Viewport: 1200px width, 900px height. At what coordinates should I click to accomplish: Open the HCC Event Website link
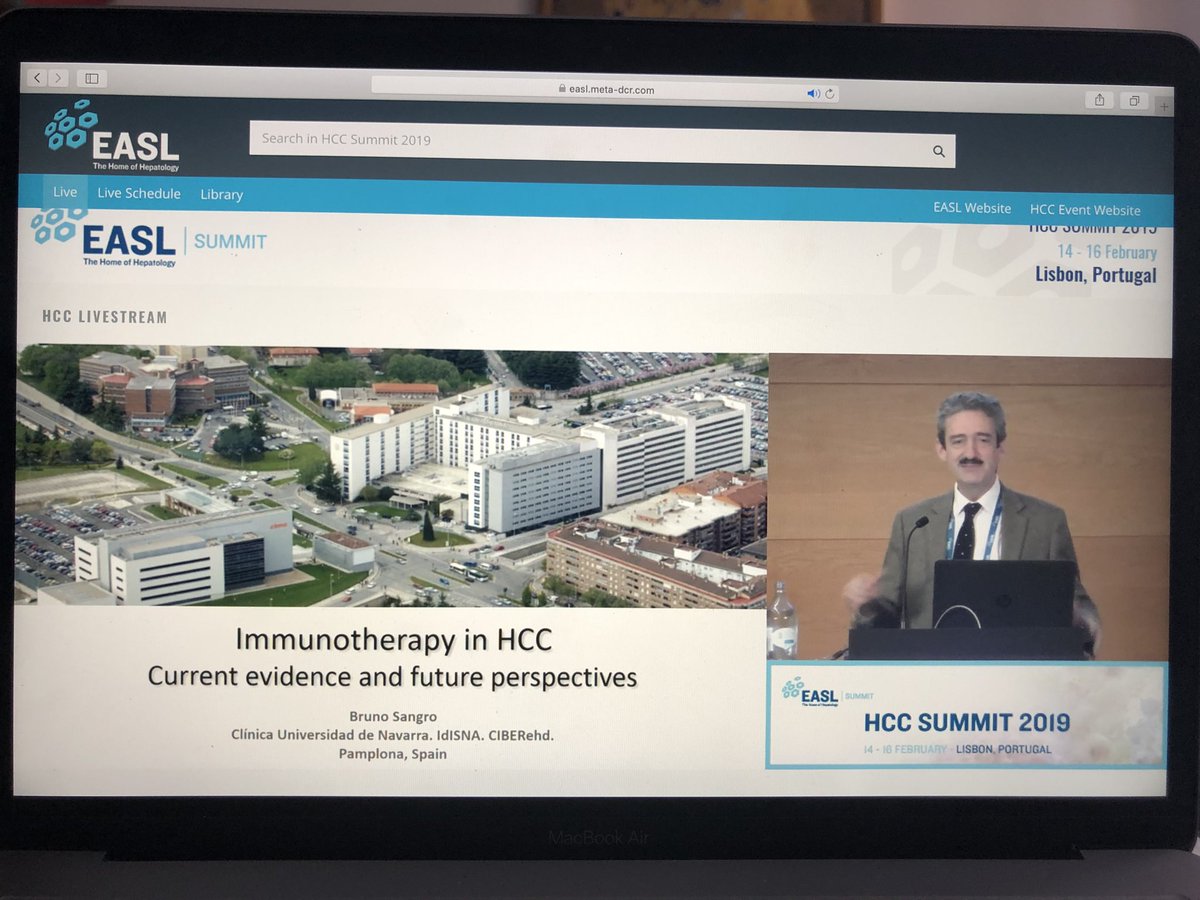click(1085, 210)
